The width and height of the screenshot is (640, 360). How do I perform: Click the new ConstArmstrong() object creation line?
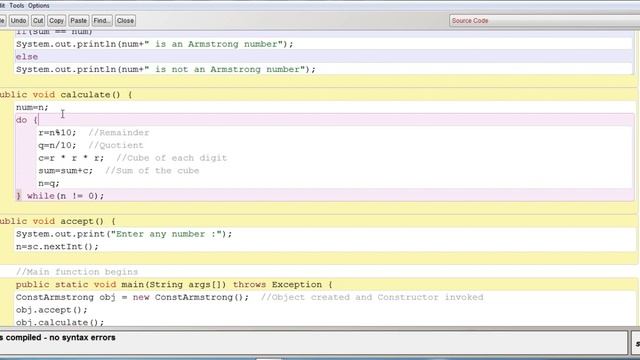coord(132,297)
